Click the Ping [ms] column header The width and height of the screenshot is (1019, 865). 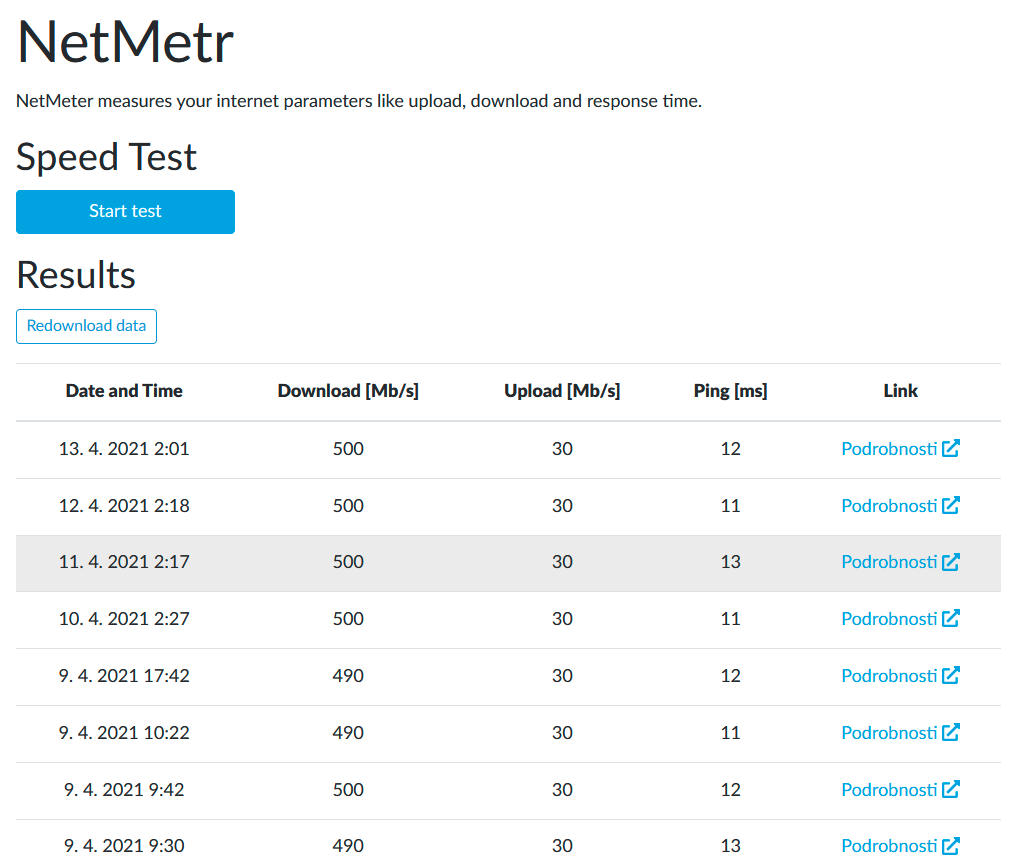730,391
